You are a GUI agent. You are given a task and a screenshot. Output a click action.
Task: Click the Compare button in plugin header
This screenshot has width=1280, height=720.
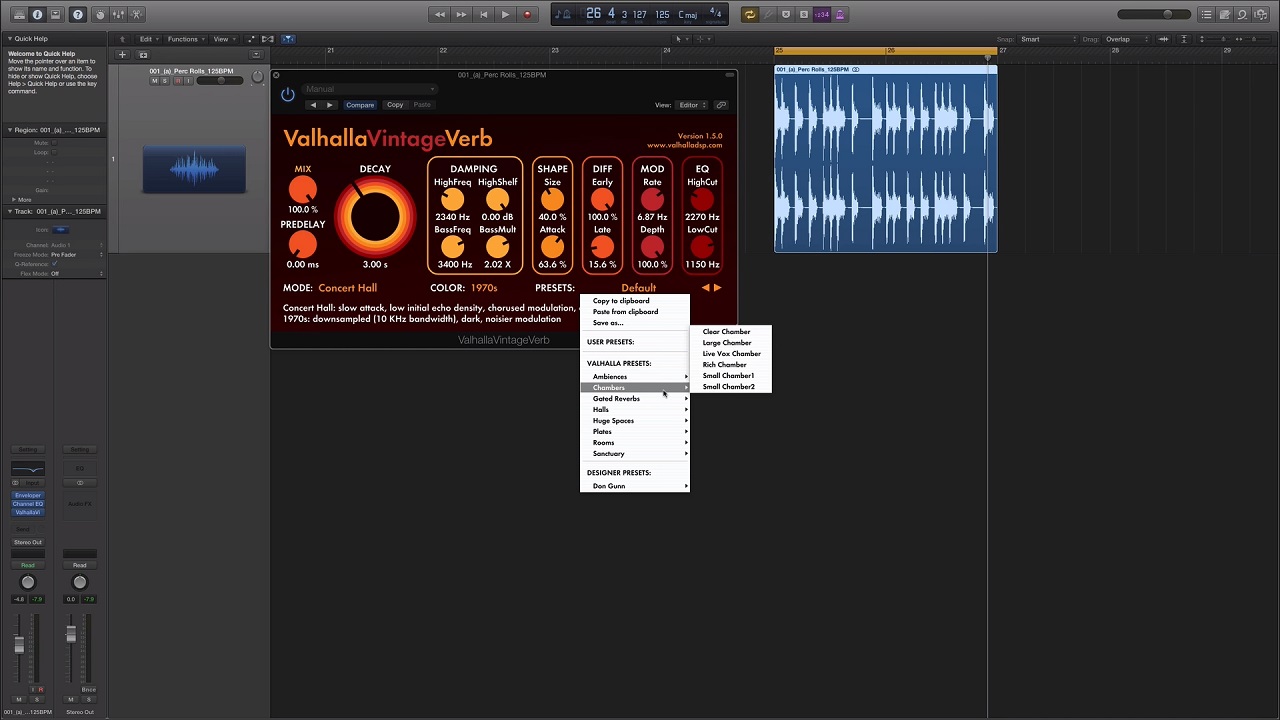360,105
